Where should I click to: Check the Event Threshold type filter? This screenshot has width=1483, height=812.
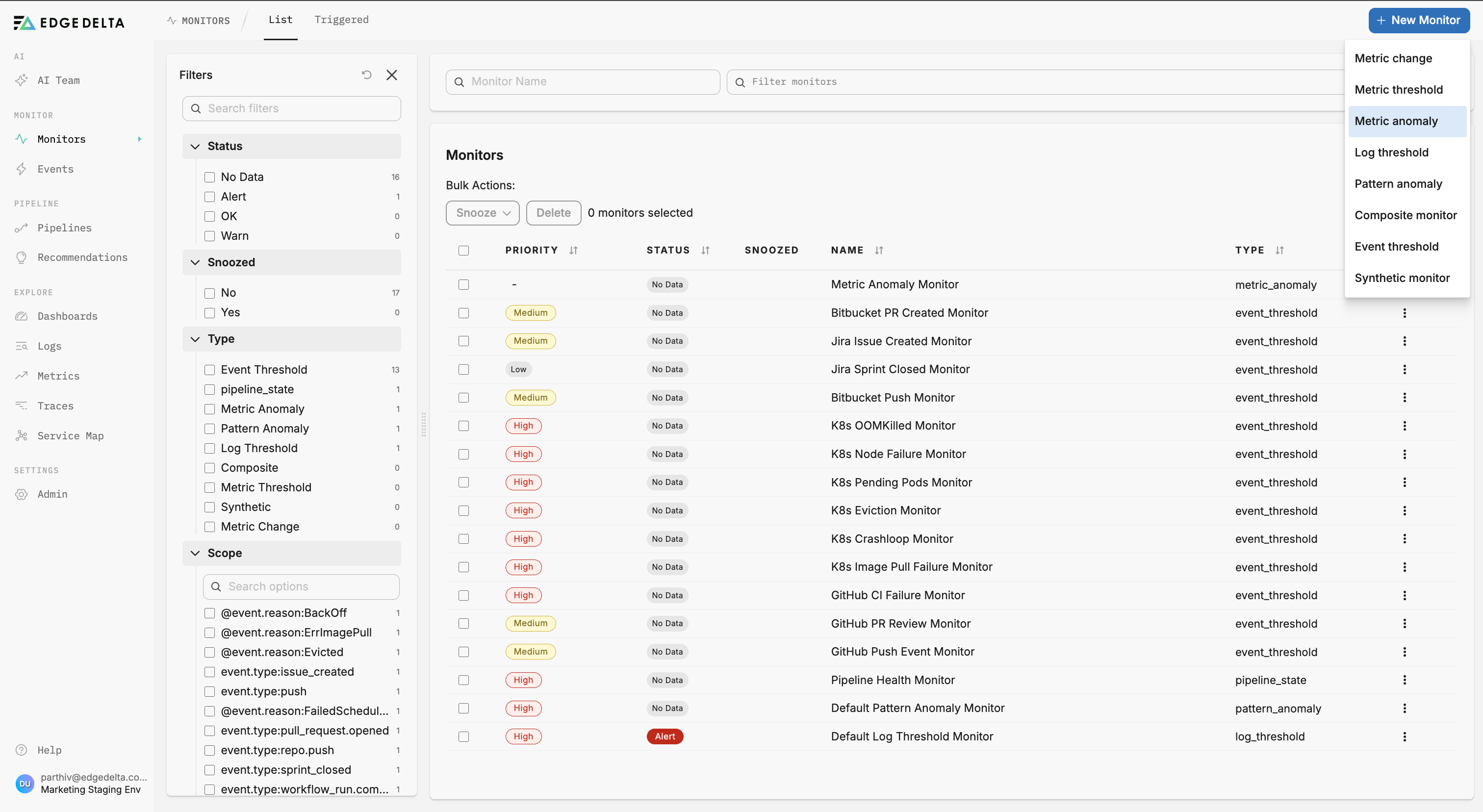pos(209,370)
